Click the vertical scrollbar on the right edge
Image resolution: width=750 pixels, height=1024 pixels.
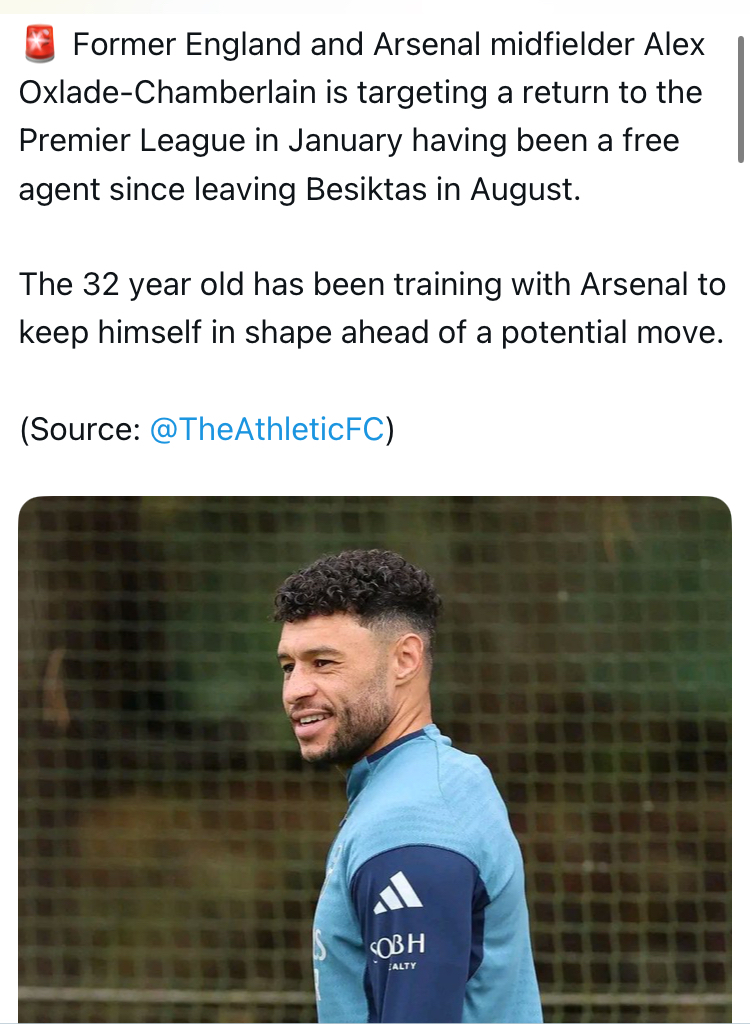point(740,100)
